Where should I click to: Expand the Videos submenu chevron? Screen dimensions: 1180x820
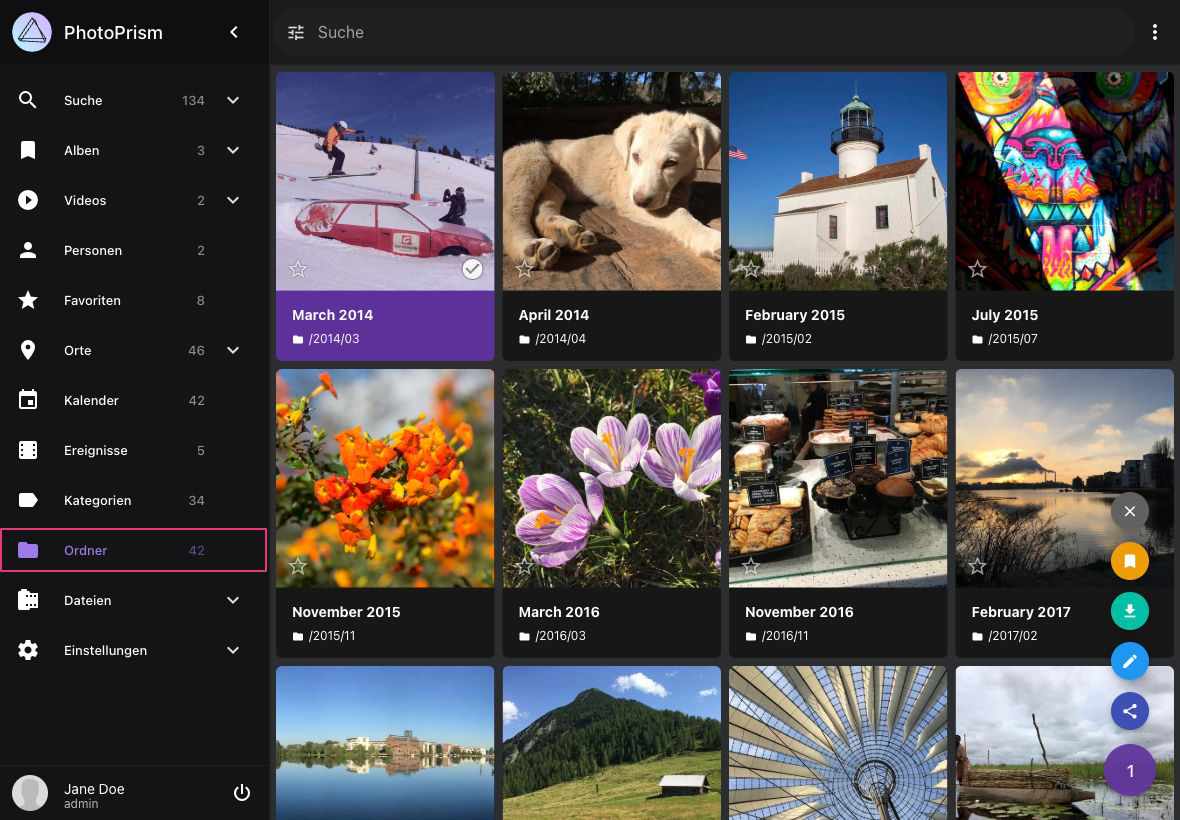pos(233,200)
